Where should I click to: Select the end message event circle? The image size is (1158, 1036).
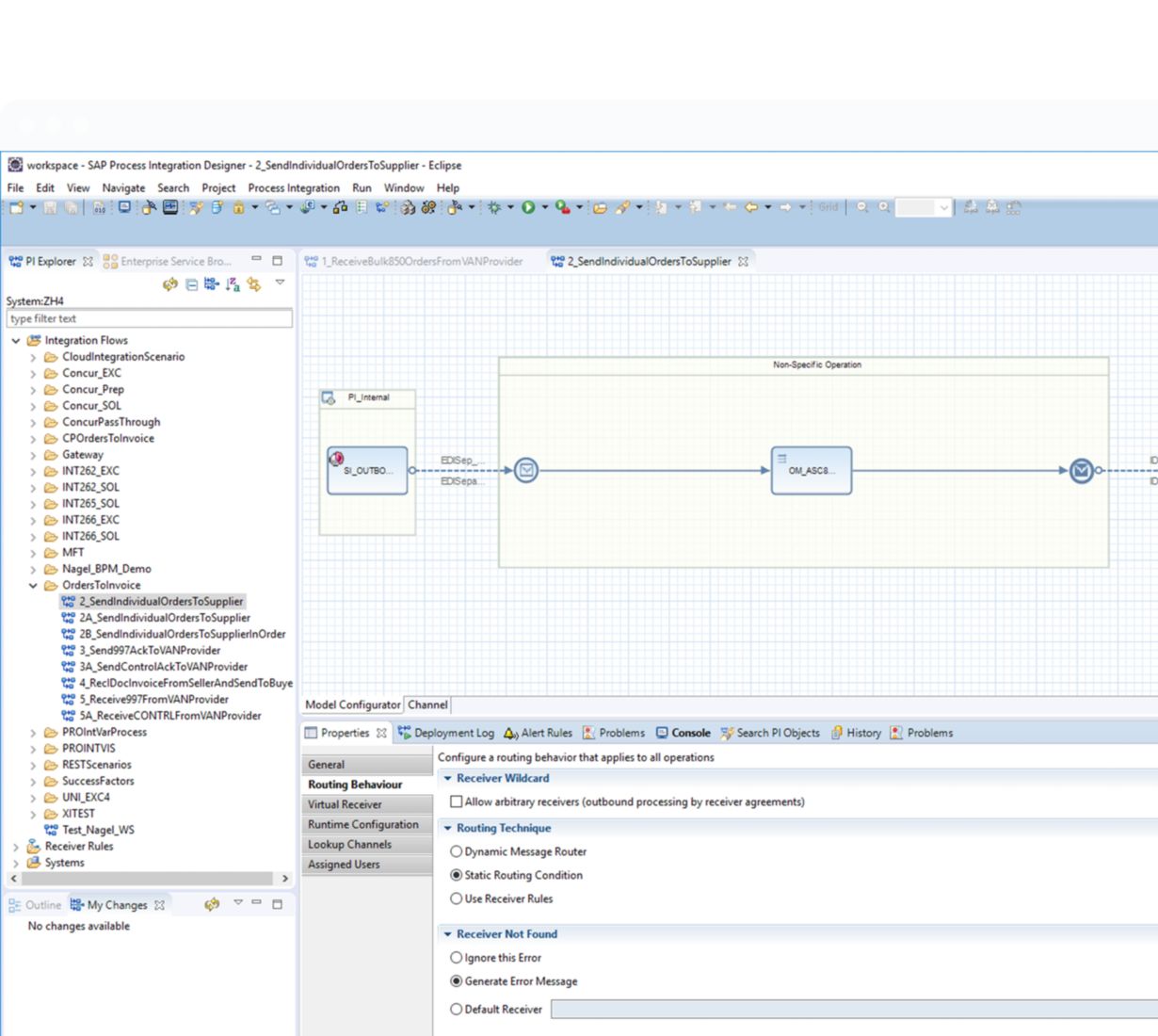click(x=1082, y=470)
